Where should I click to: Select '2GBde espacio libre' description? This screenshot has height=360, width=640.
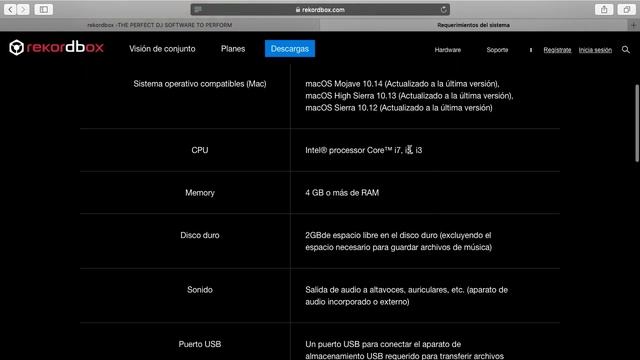pos(398,241)
